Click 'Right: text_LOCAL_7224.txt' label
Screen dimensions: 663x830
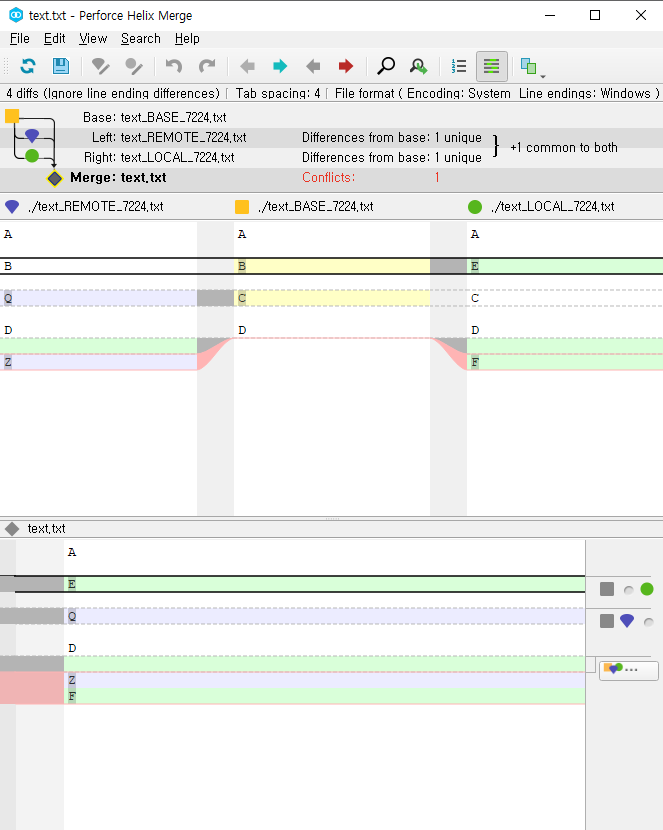pos(159,157)
